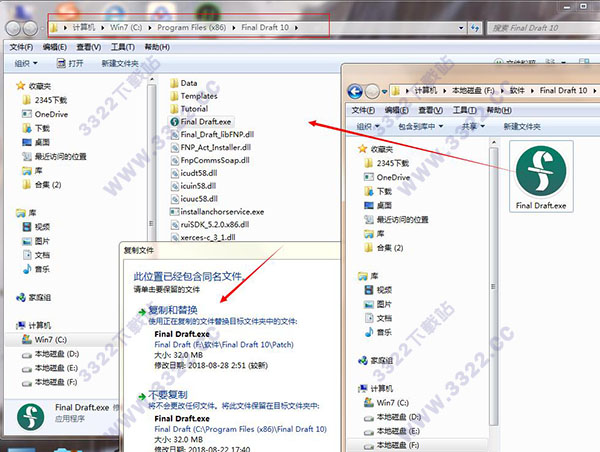Choose Copy and Replace option in dialog
Screen dimensions: 600x452
click(x=173, y=310)
